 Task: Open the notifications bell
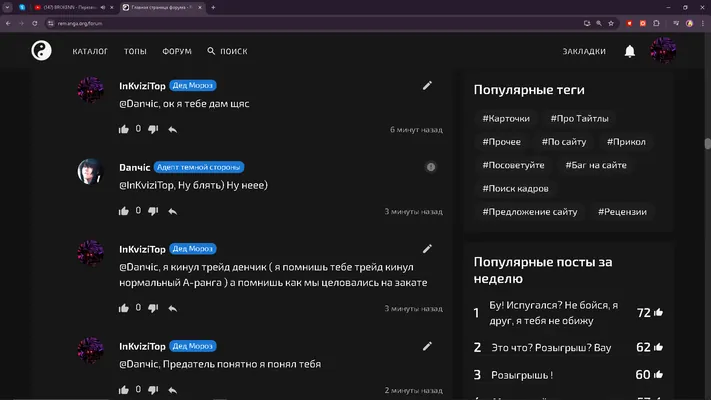[629, 51]
